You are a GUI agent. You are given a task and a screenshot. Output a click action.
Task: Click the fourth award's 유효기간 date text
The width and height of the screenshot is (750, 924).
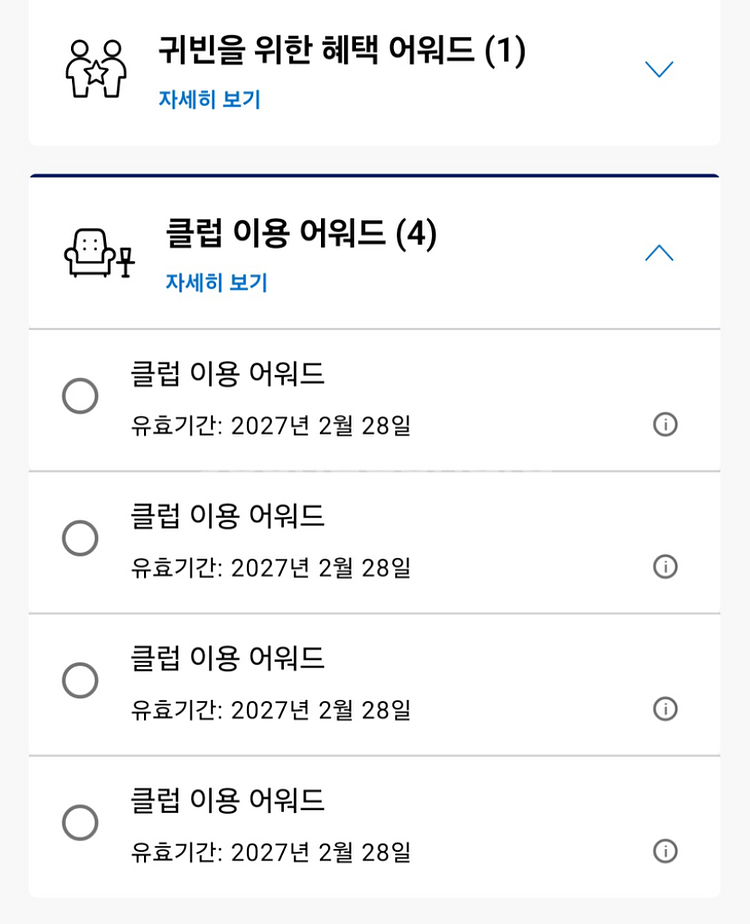point(270,852)
